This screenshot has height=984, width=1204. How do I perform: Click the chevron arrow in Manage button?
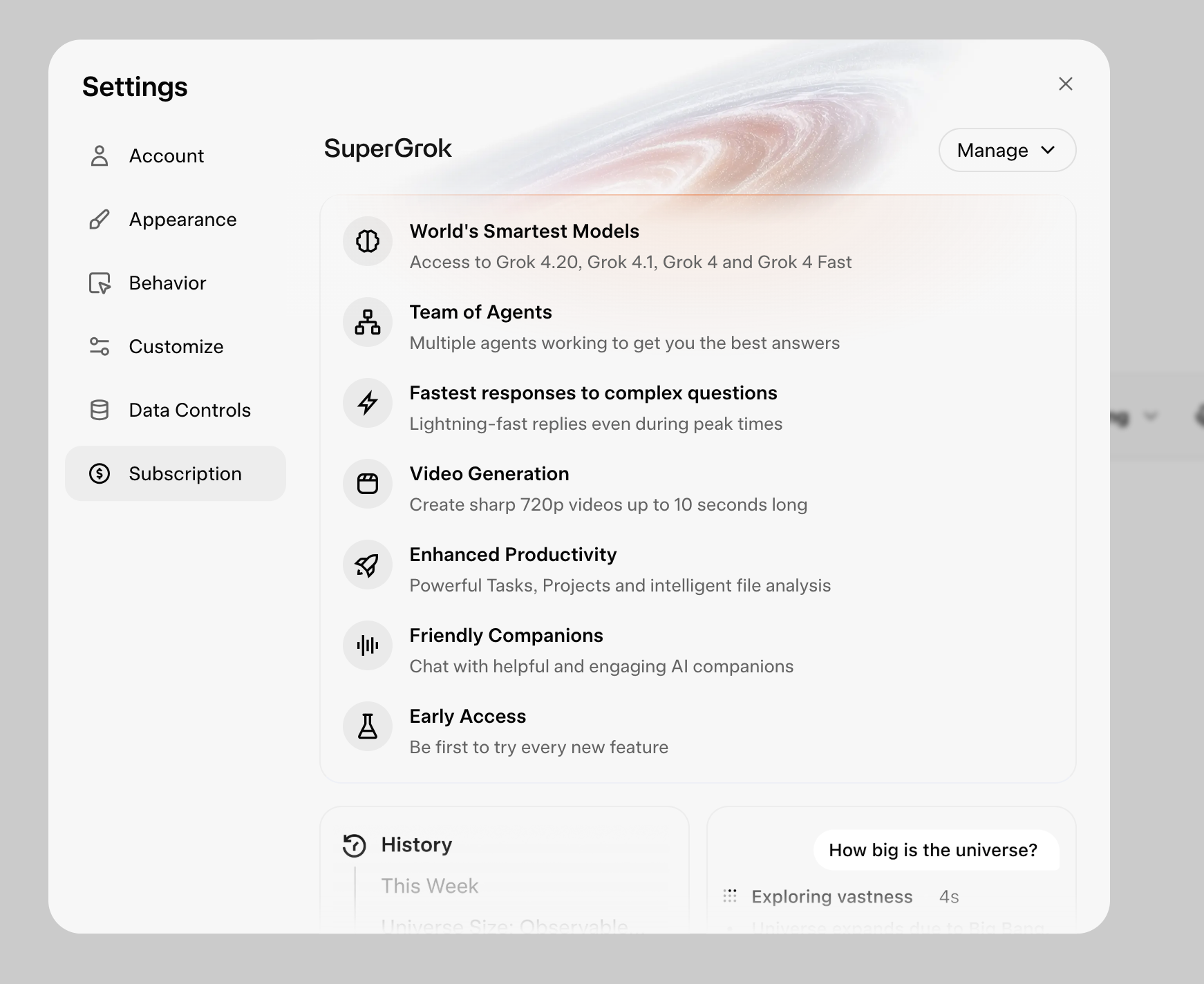(x=1048, y=150)
